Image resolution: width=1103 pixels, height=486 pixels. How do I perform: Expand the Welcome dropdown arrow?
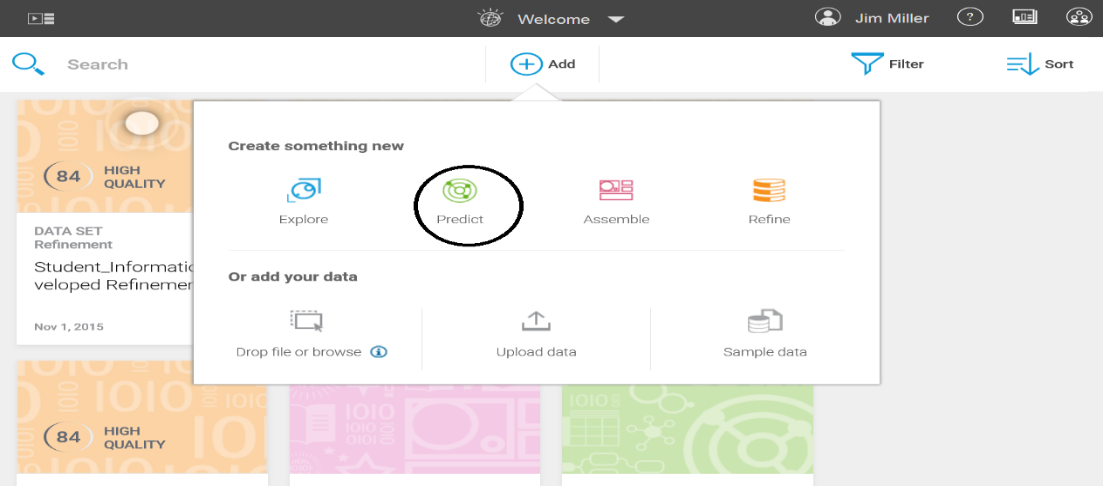(616, 19)
